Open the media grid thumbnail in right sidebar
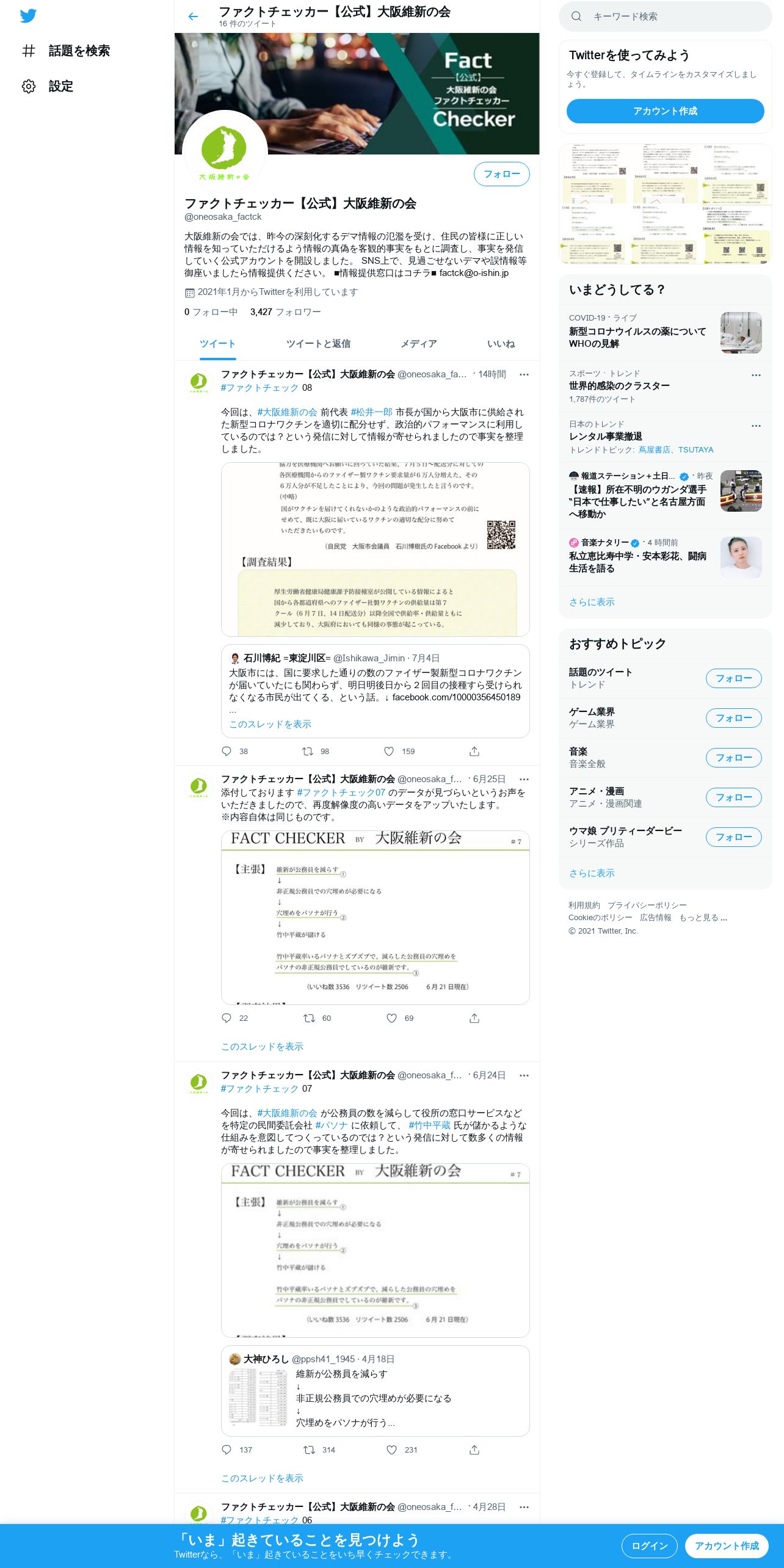 click(666, 204)
